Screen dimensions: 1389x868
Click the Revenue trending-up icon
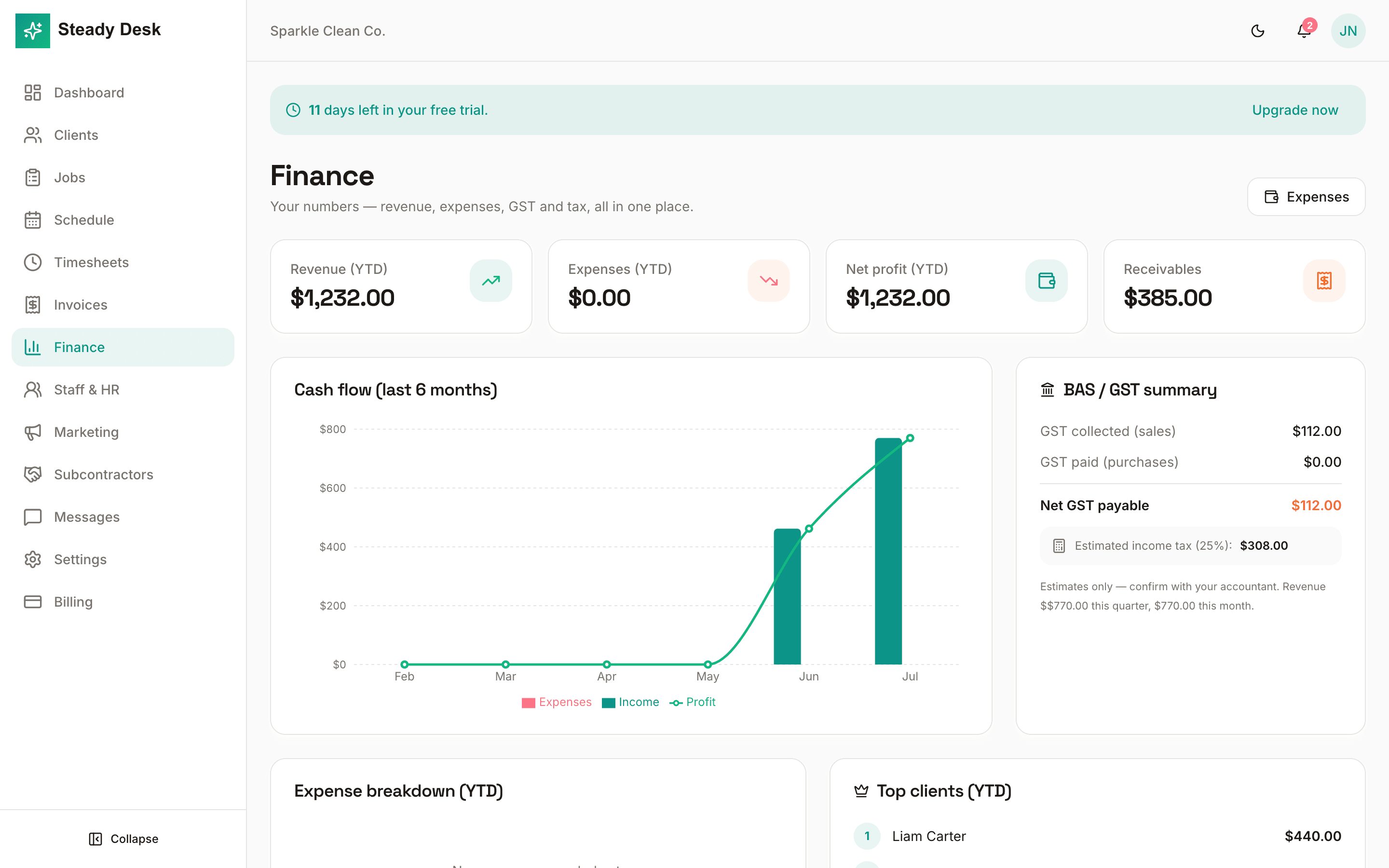point(491,281)
